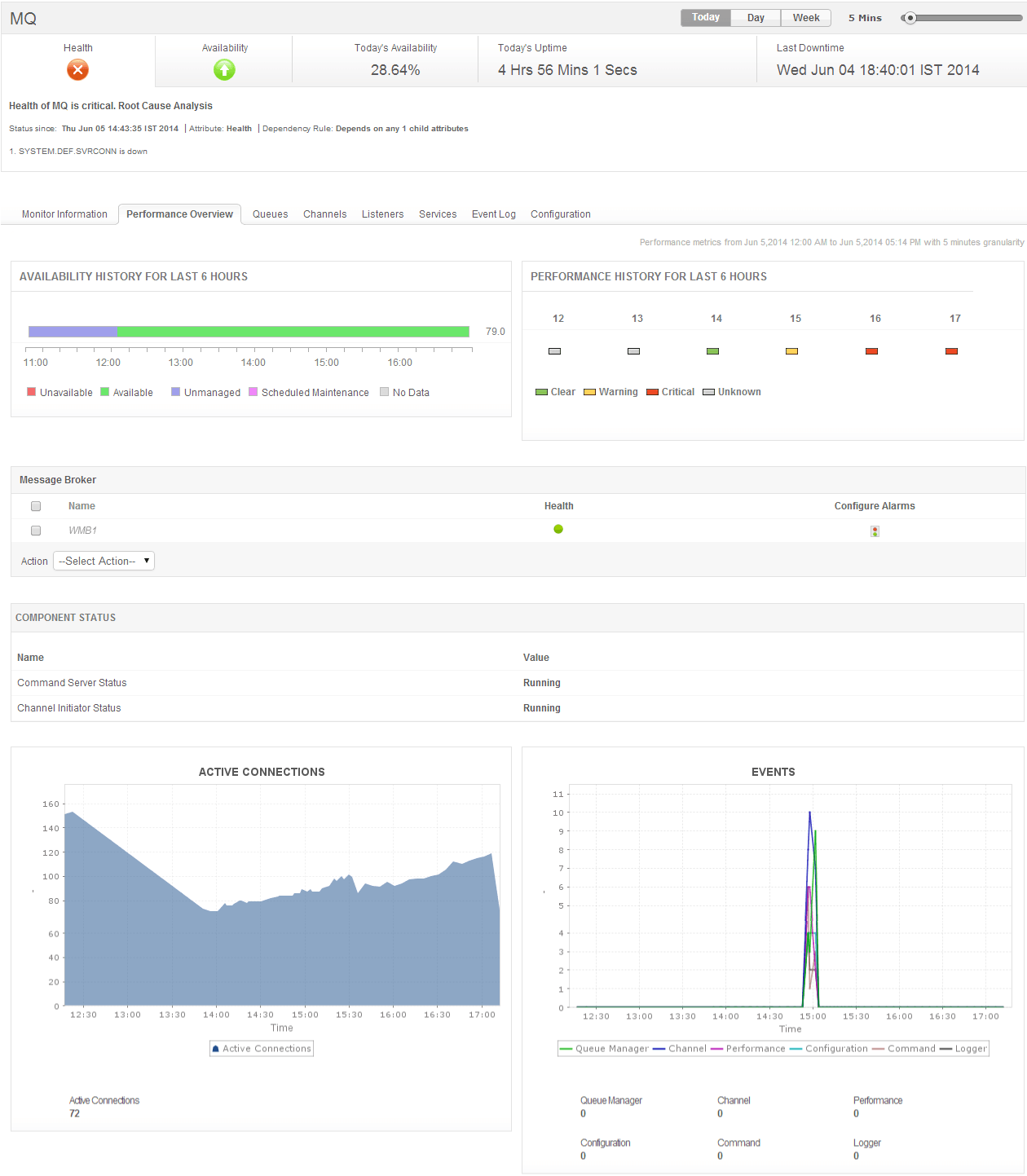Click the Unavailable legend swatch
The width and height of the screenshot is (1027, 1176).
pyautogui.click(x=32, y=392)
